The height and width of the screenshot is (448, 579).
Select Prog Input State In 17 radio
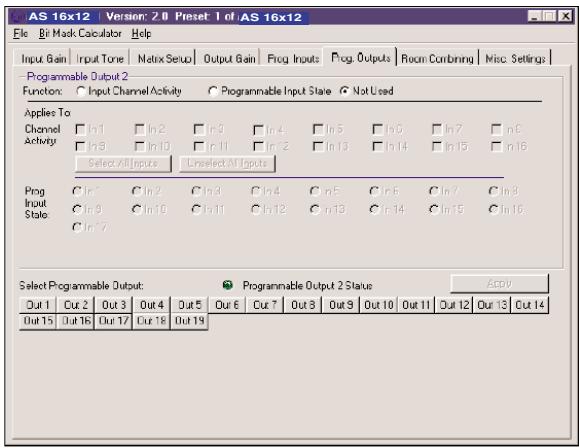tap(78, 227)
